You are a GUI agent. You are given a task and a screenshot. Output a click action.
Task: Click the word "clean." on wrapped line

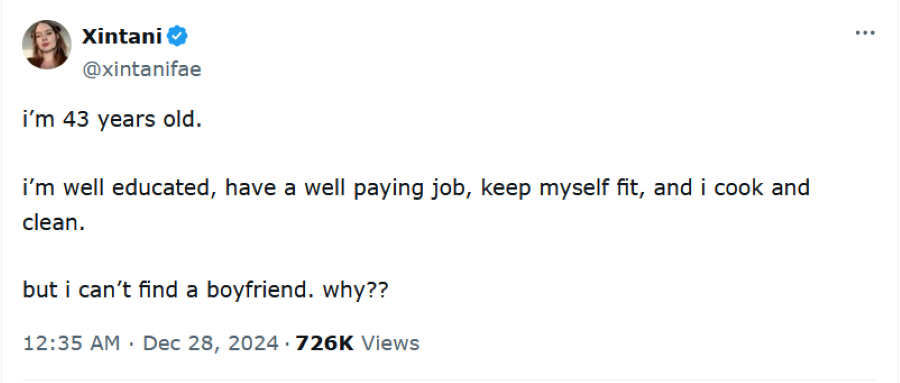[53, 222]
